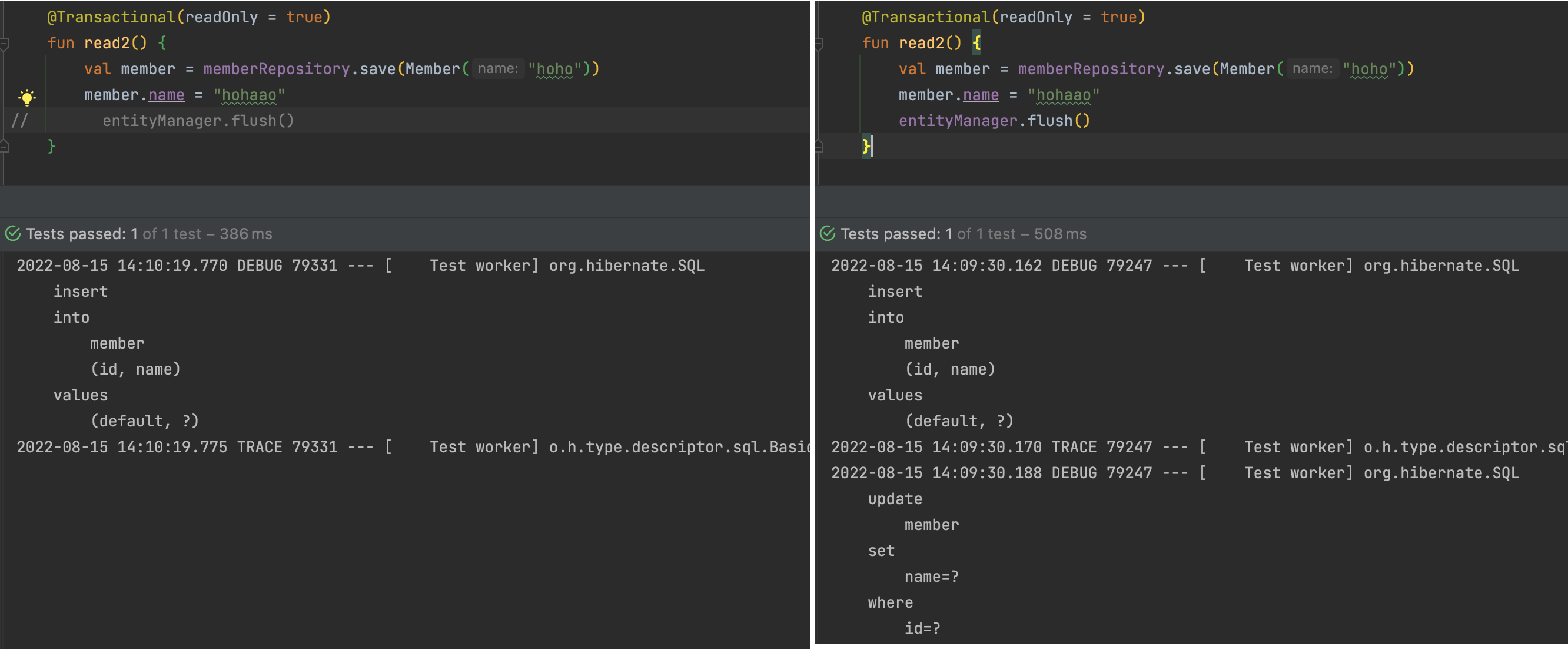This screenshot has width=1568, height=649.
Task: Click @Transactional annotation in right editor
Action: [x=925, y=17]
